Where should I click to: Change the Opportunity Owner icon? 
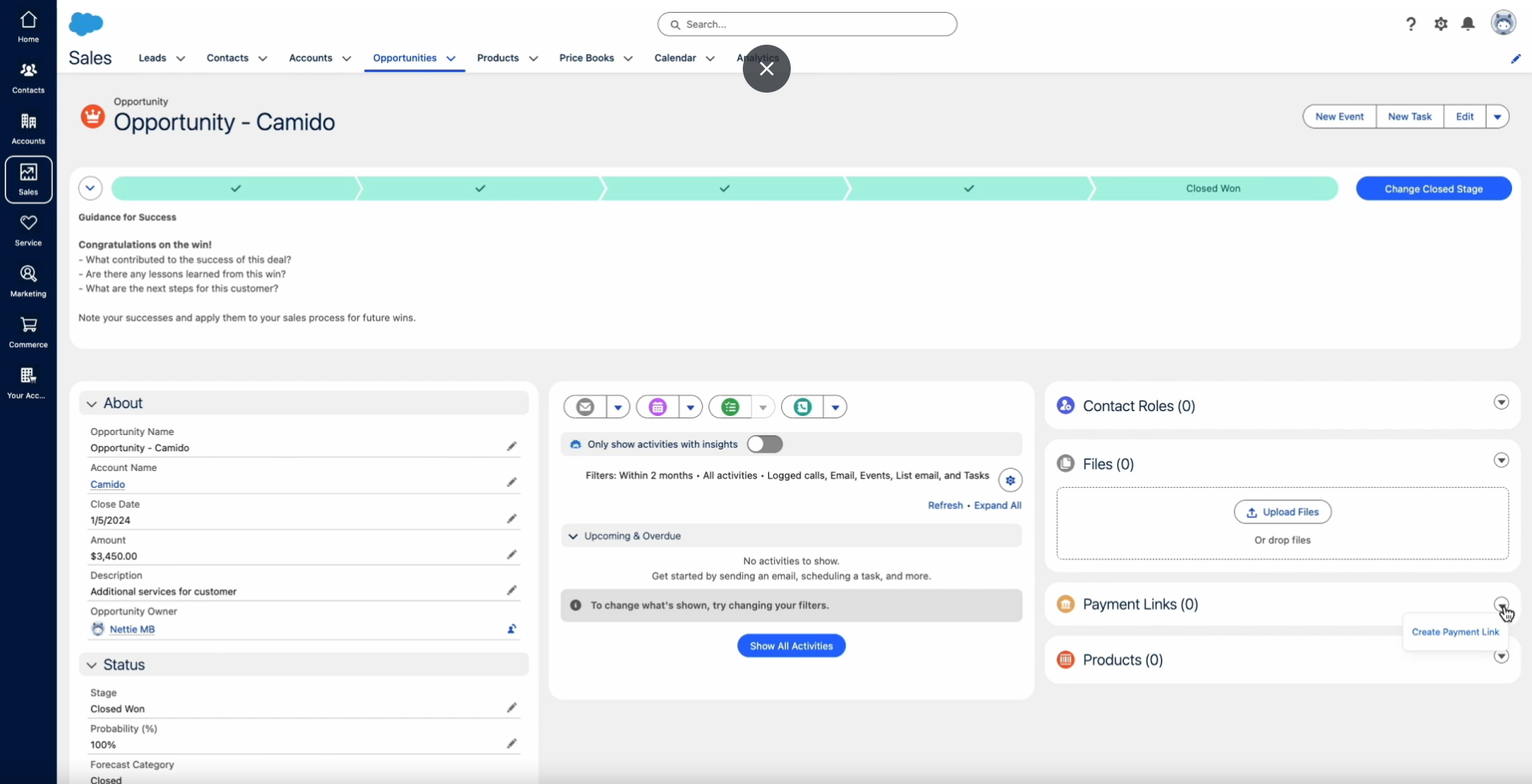[x=512, y=629]
